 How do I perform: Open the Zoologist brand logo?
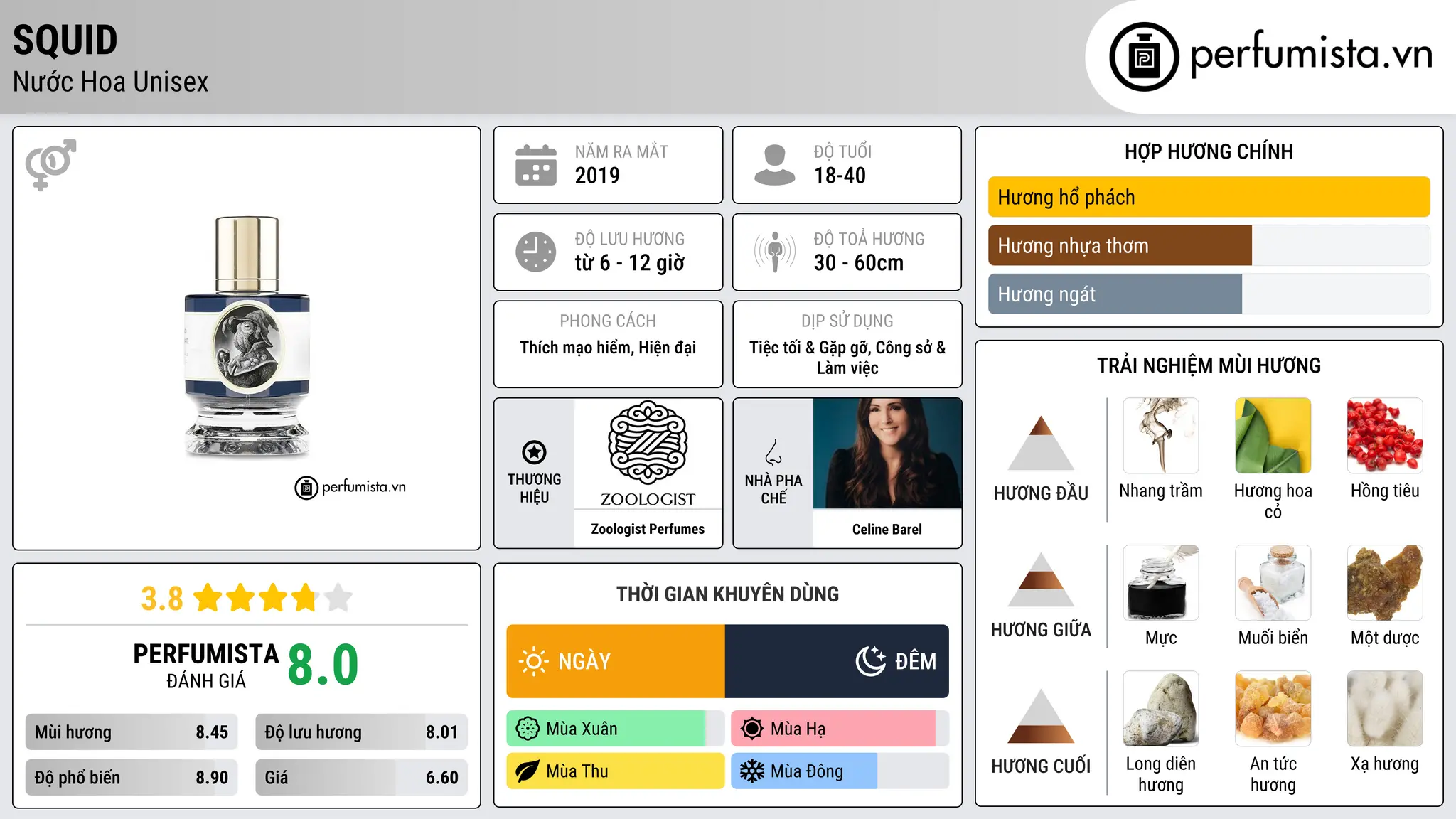[x=648, y=454]
